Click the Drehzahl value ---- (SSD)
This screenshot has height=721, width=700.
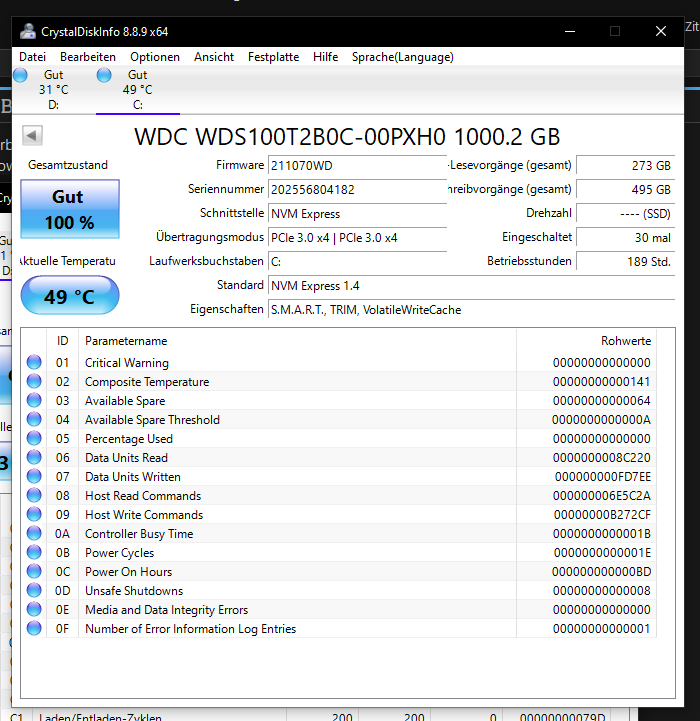point(625,214)
